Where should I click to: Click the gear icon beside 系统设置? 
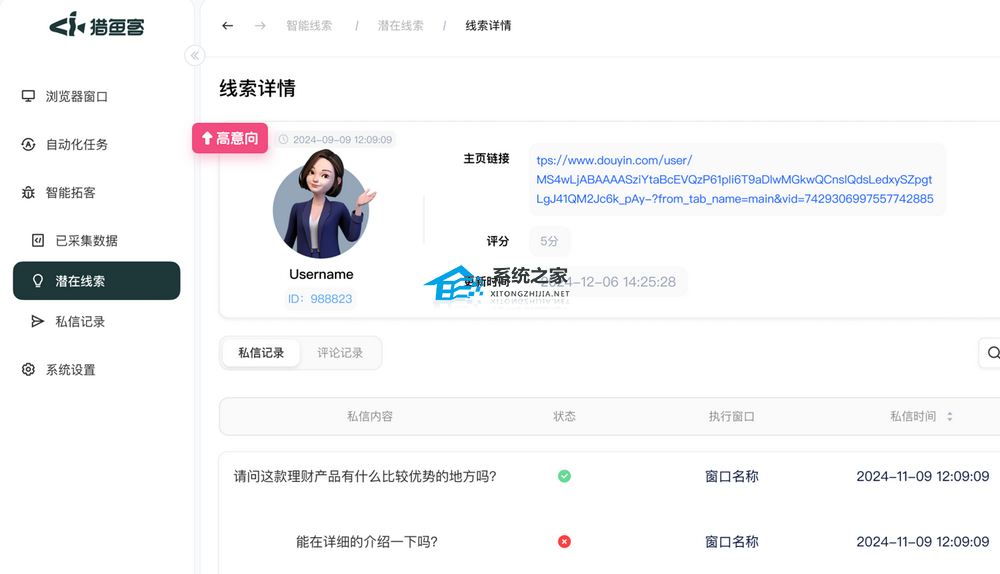point(28,369)
